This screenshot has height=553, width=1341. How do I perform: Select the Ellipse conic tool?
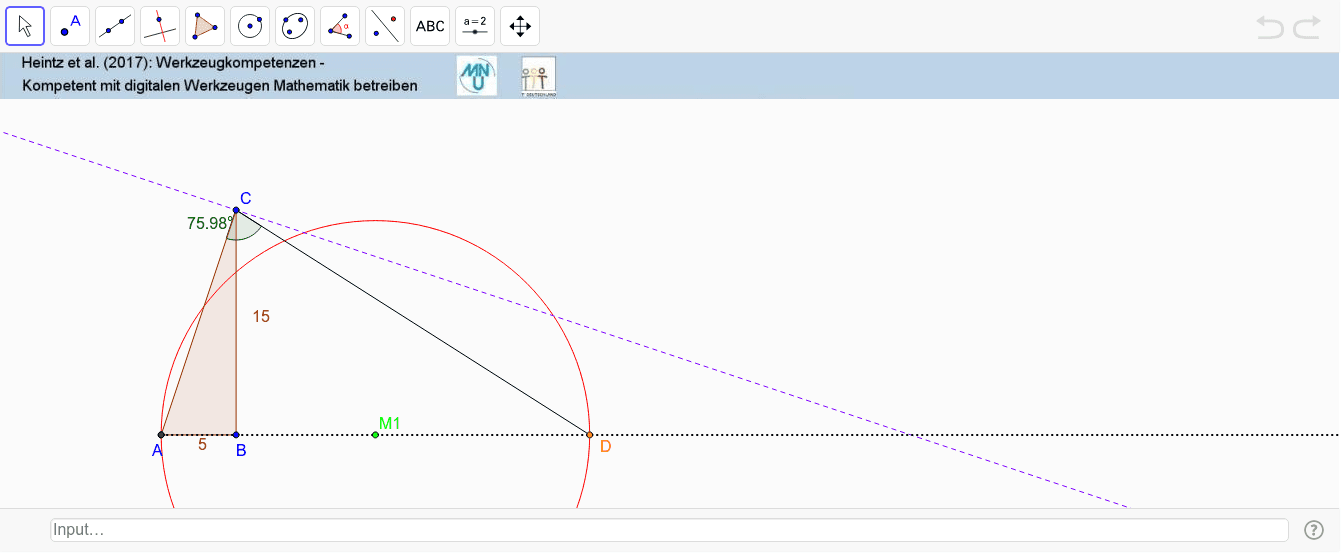(x=295, y=26)
